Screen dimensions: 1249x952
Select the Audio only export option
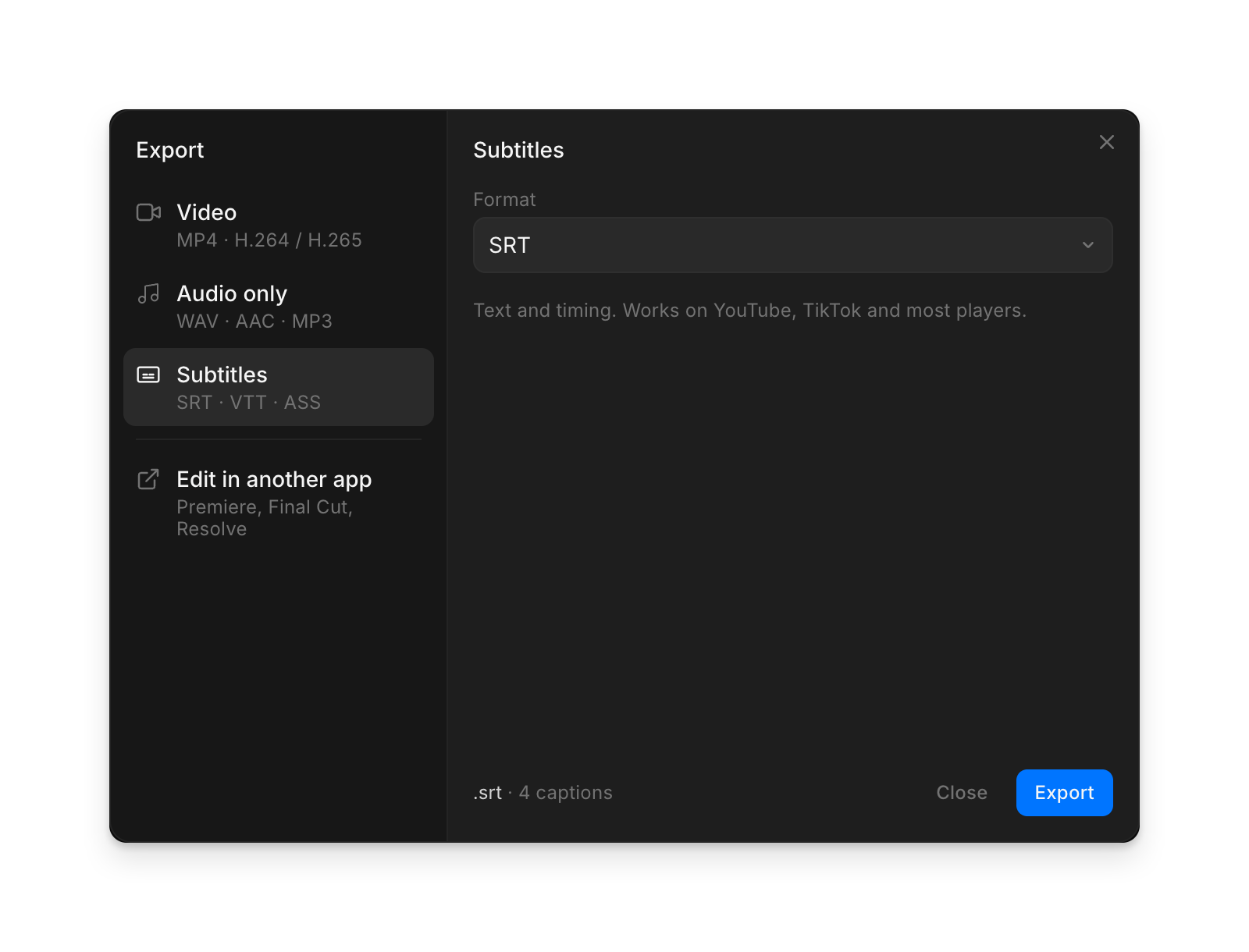tap(279, 307)
